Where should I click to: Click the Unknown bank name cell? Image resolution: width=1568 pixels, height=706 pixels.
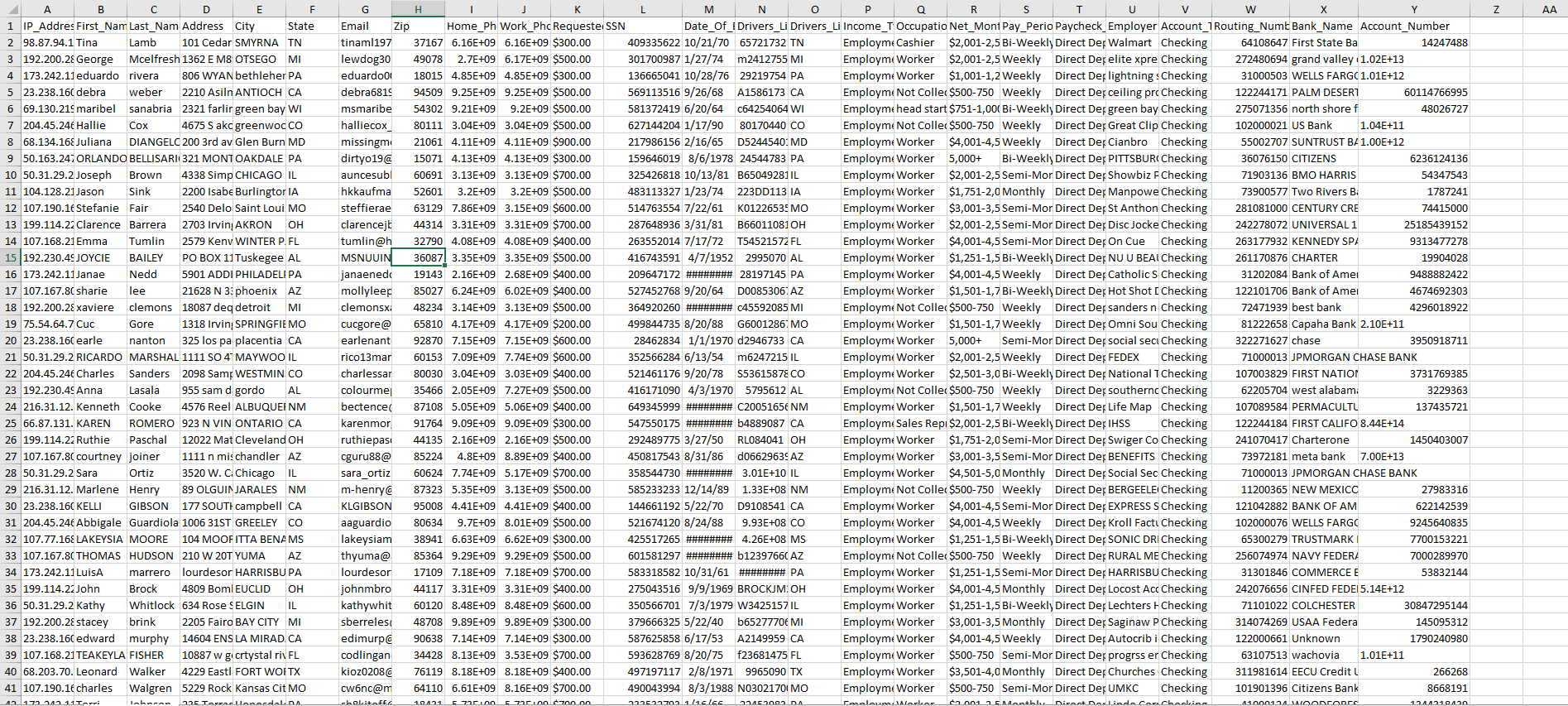click(x=1323, y=638)
